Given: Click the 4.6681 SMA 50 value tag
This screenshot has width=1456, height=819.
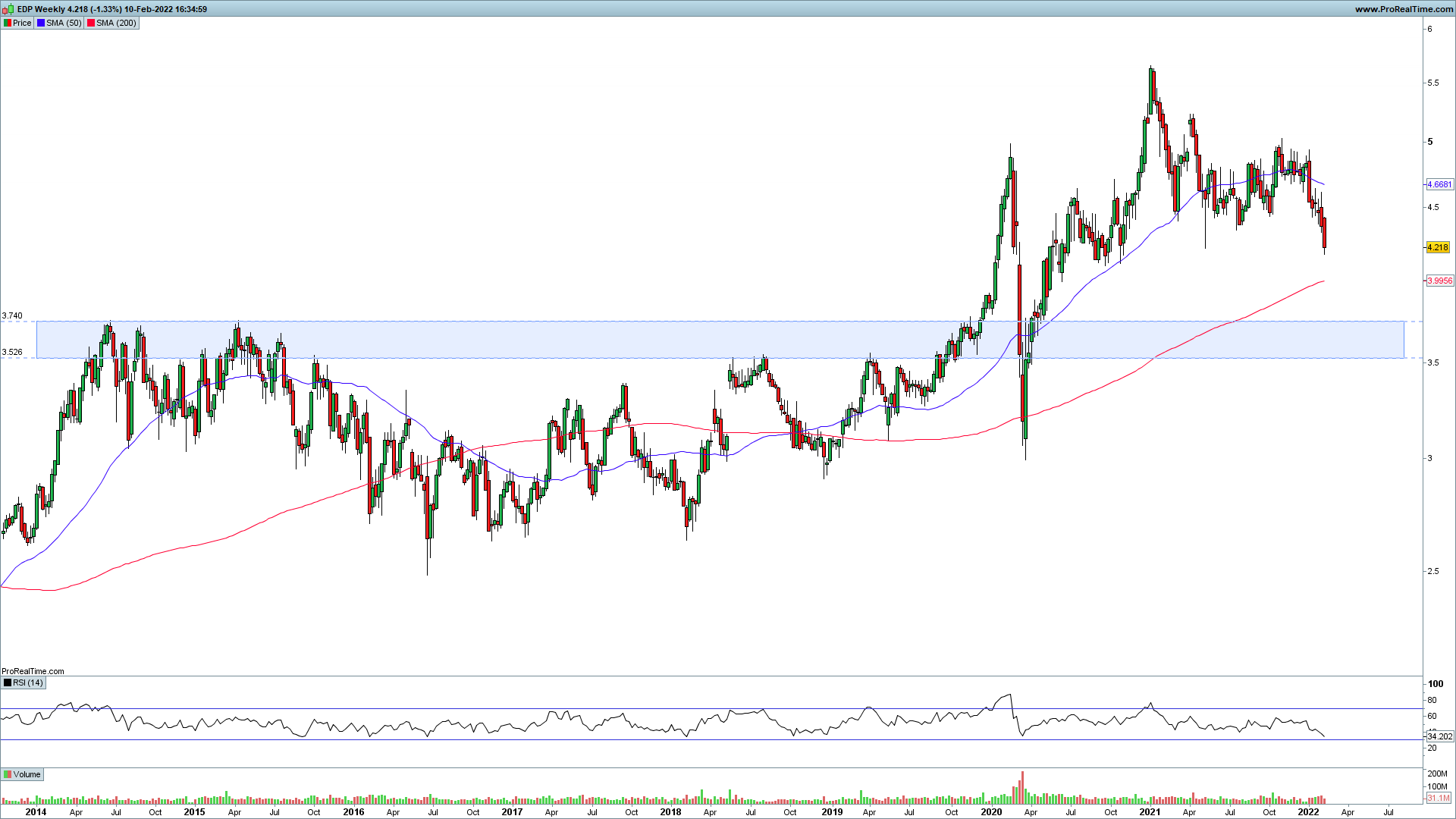Looking at the screenshot, I should tap(1439, 184).
